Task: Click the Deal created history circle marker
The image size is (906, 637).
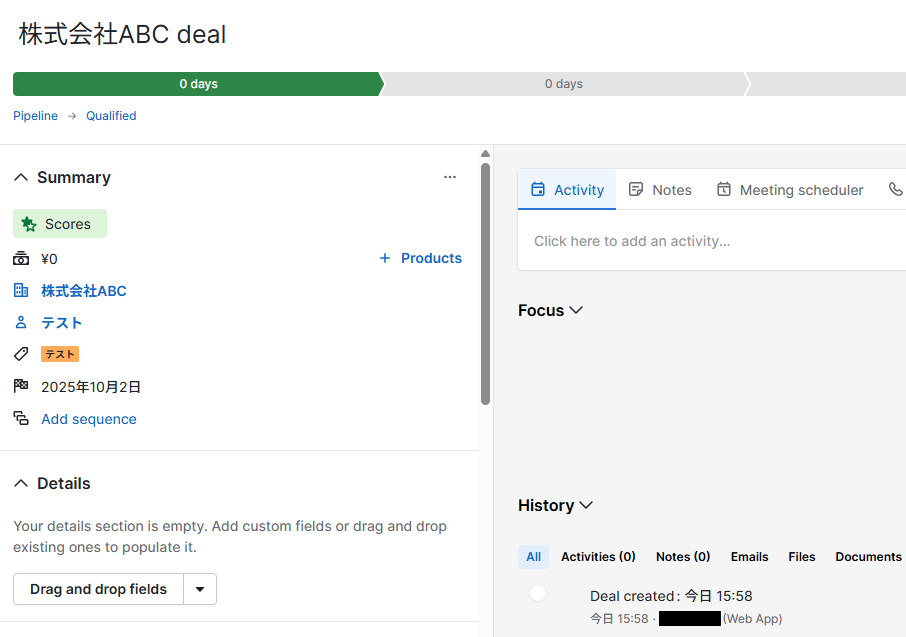Action: point(538,593)
